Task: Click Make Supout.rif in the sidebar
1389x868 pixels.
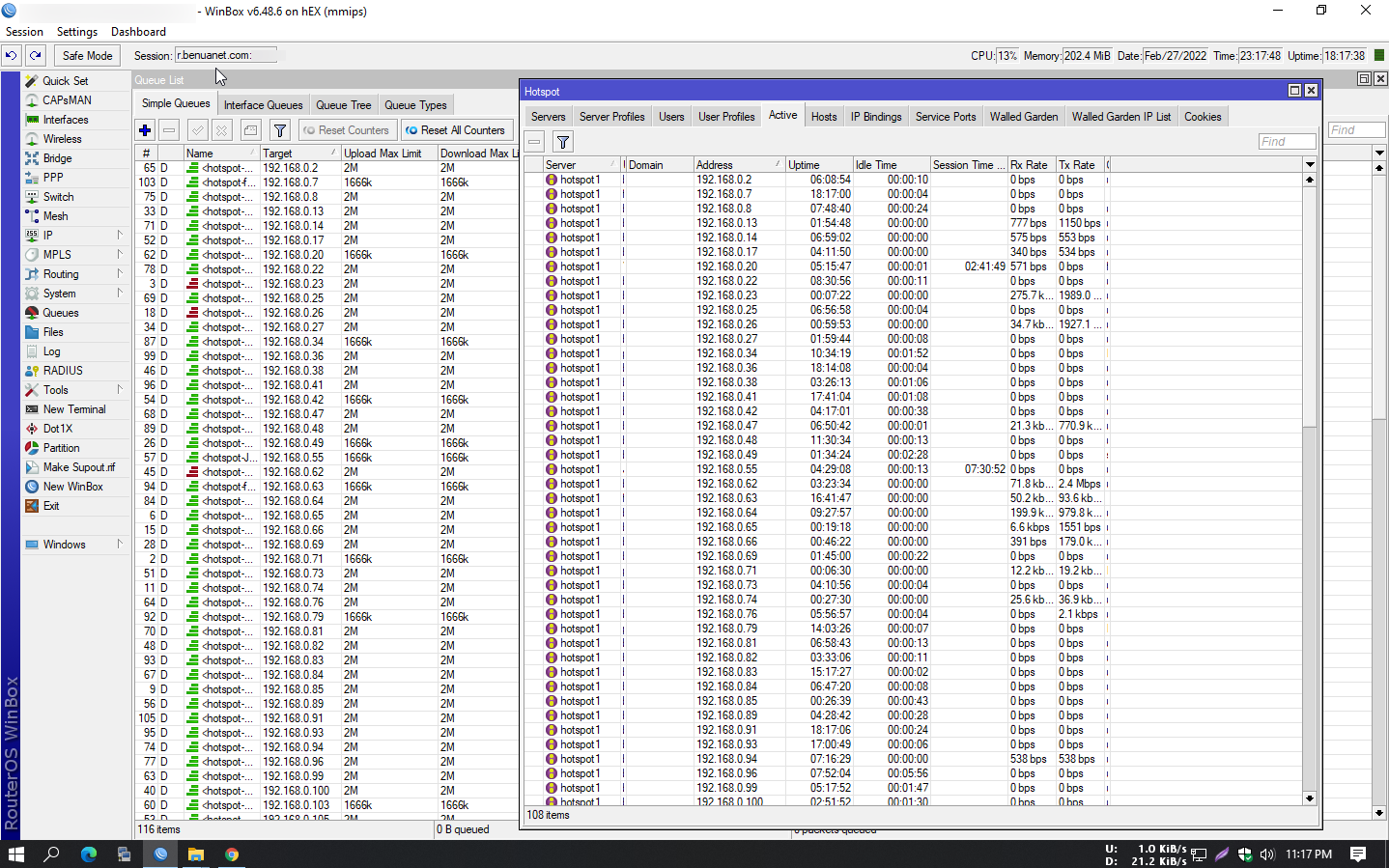Action: click(x=78, y=467)
